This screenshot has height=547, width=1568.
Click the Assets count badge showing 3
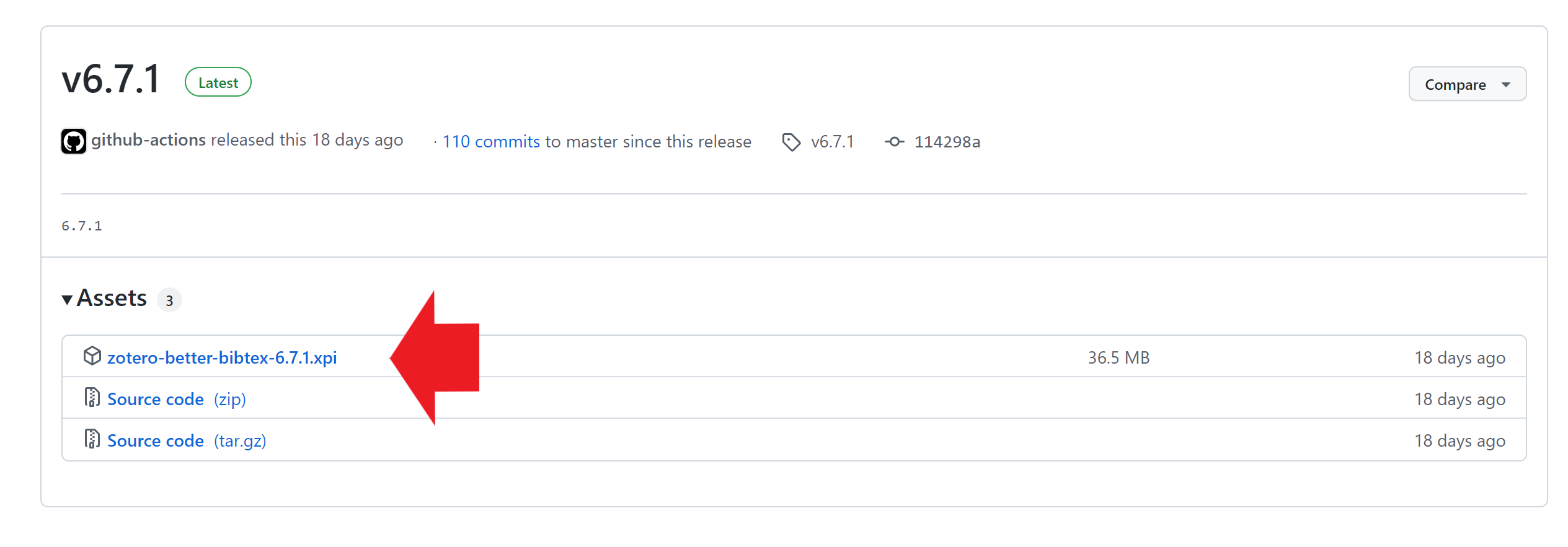click(169, 300)
